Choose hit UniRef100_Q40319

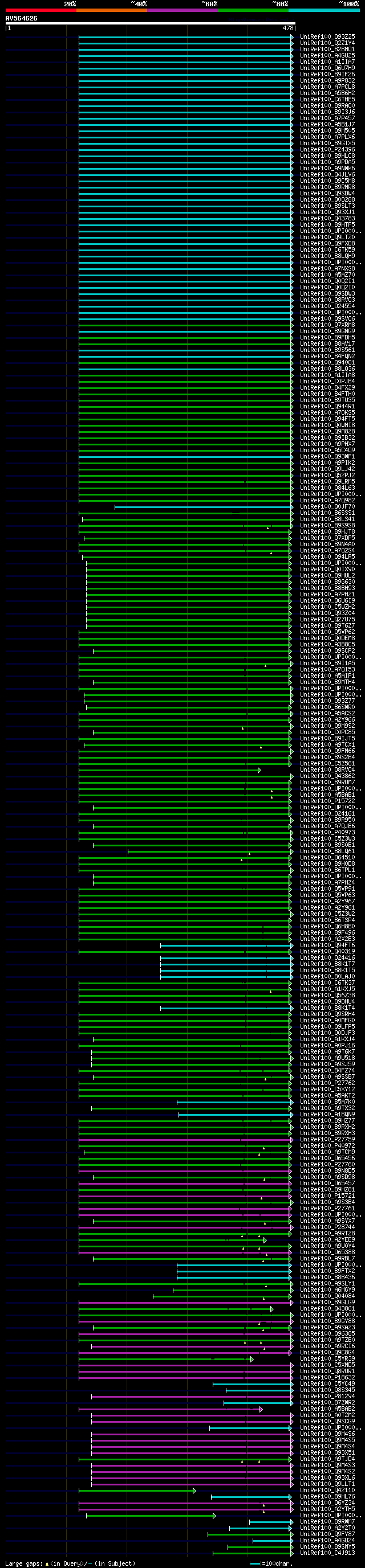[x=328, y=951]
